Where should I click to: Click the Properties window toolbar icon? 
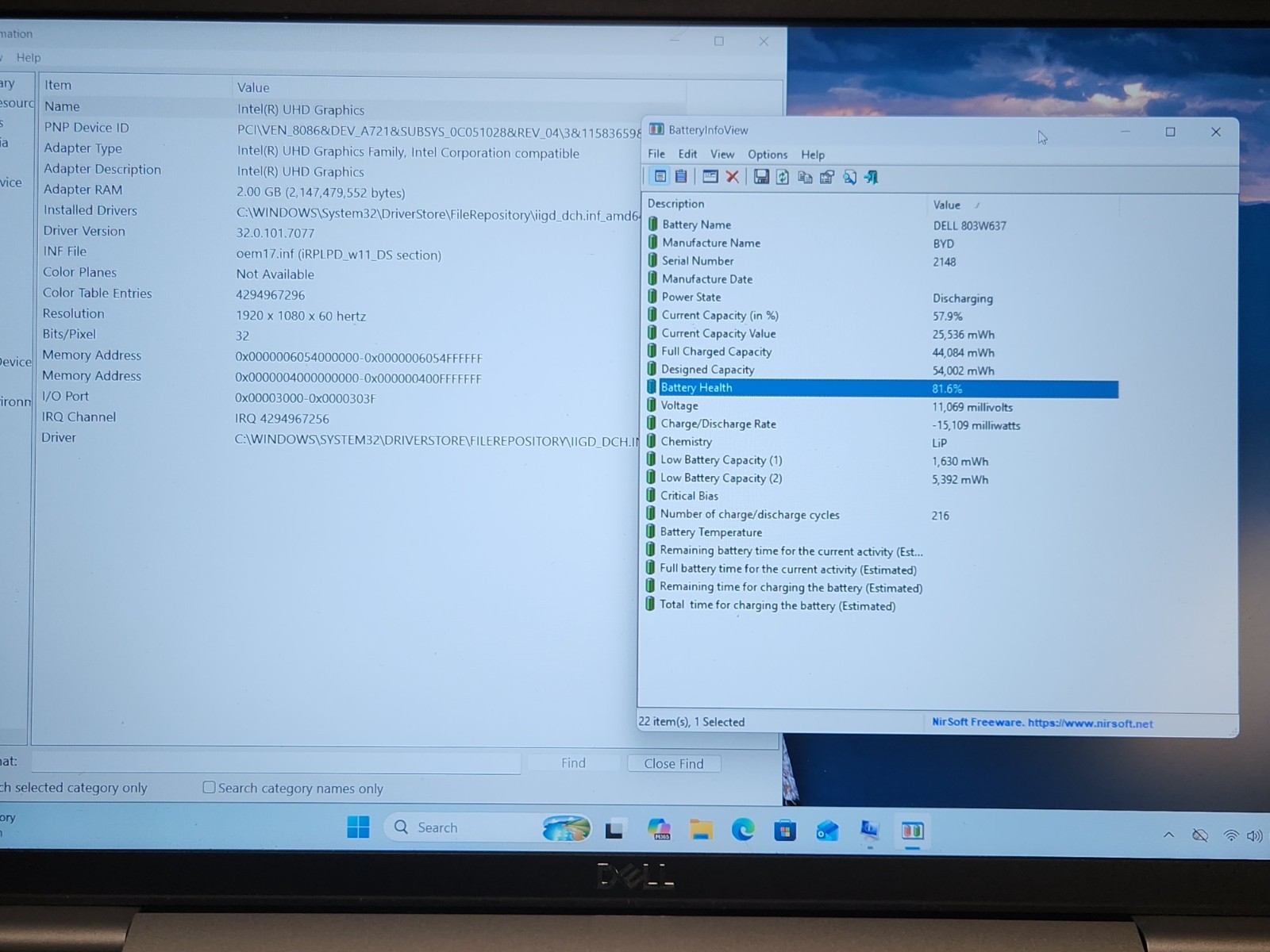click(x=710, y=177)
